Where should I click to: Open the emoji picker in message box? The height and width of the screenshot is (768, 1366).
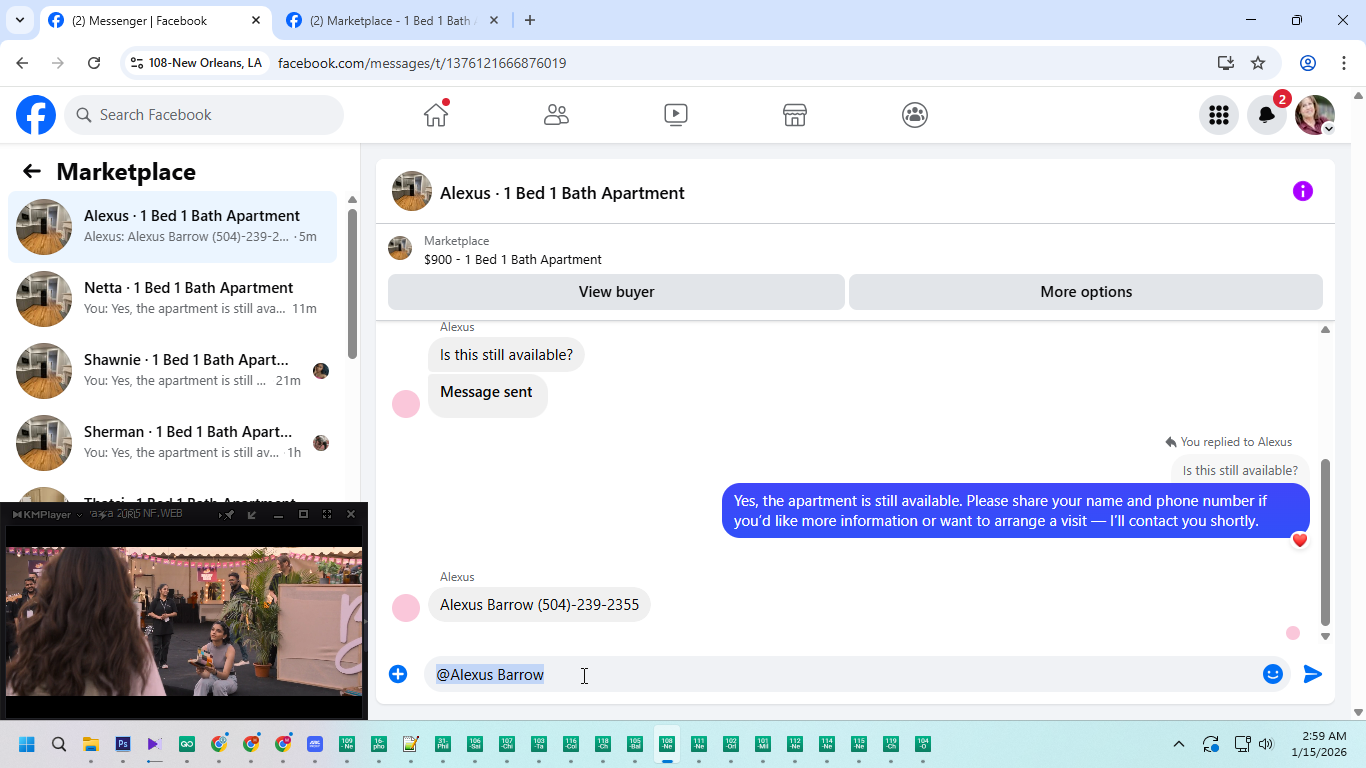click(1272, 674)
